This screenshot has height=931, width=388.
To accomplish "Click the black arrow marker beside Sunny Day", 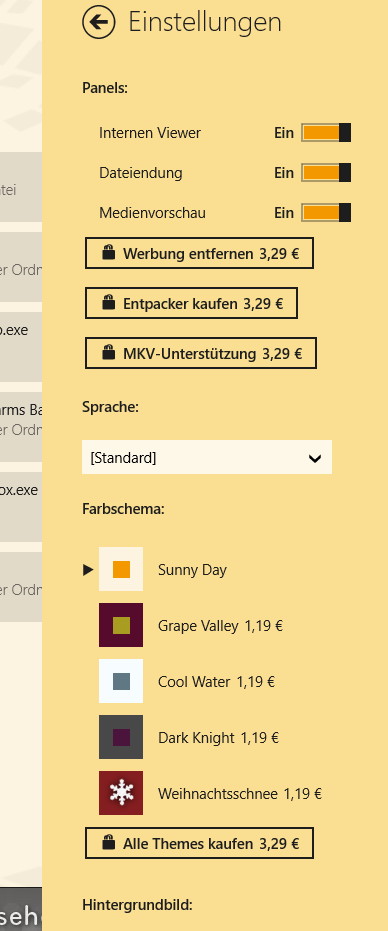I will [x=88, y=570].
